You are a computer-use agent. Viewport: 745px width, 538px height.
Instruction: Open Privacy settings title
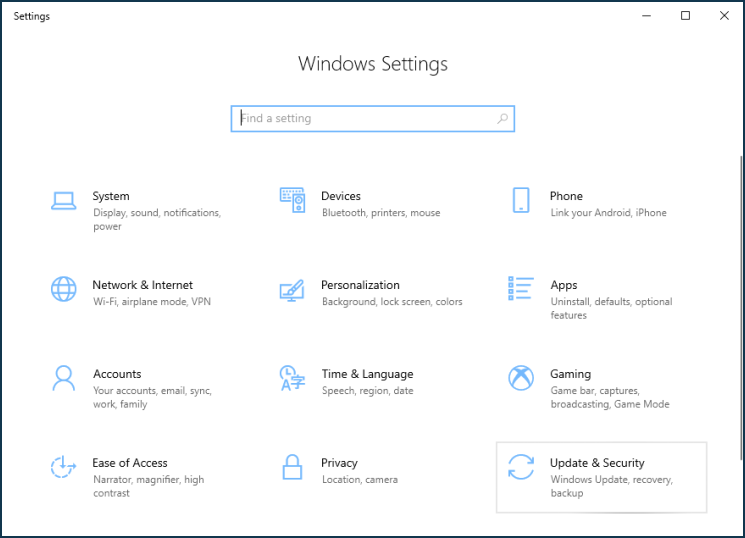(x=339, y=463)
